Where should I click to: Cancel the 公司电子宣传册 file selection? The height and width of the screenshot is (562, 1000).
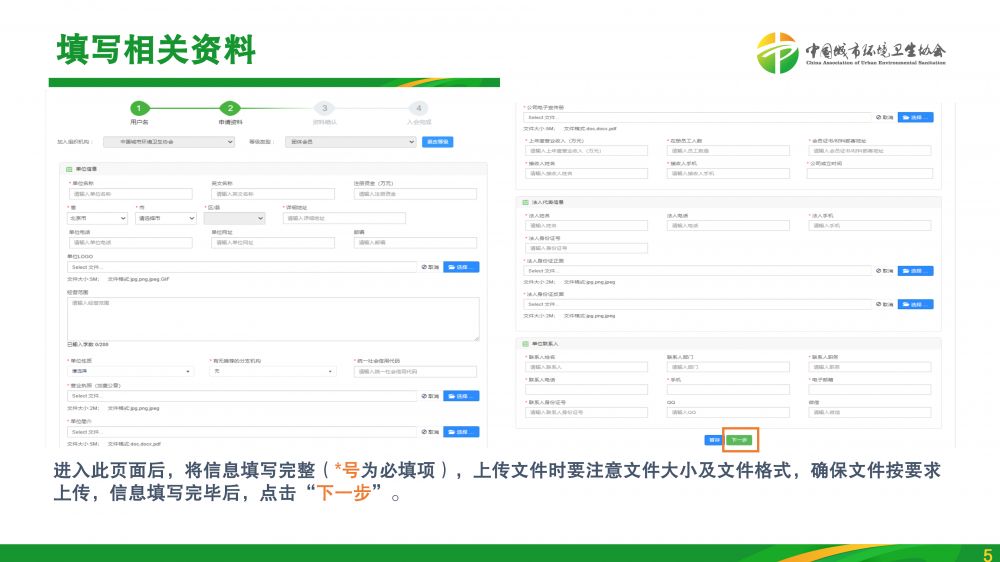[x=884, y=117]
